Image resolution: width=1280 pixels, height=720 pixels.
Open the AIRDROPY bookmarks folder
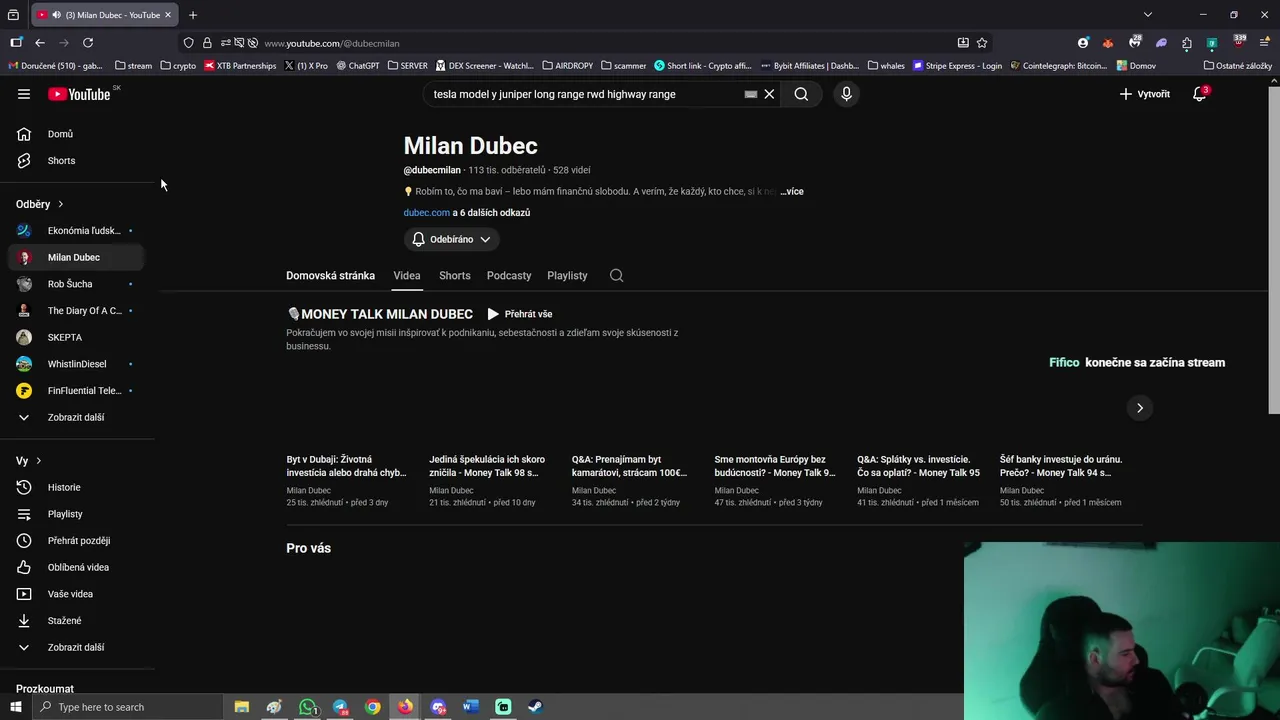tap(567, 66)
